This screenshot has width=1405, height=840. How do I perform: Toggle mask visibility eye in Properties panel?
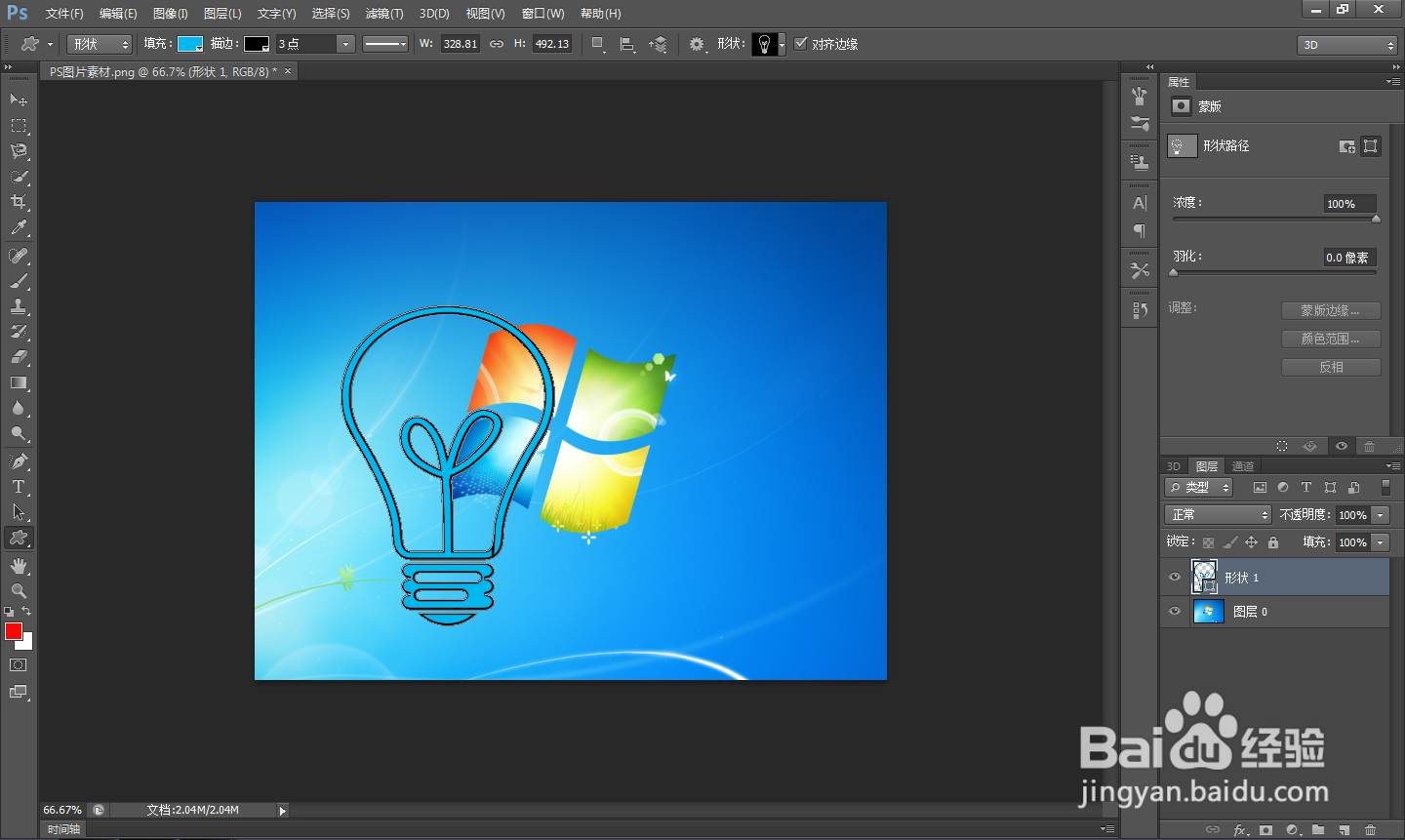point(1342,446)
